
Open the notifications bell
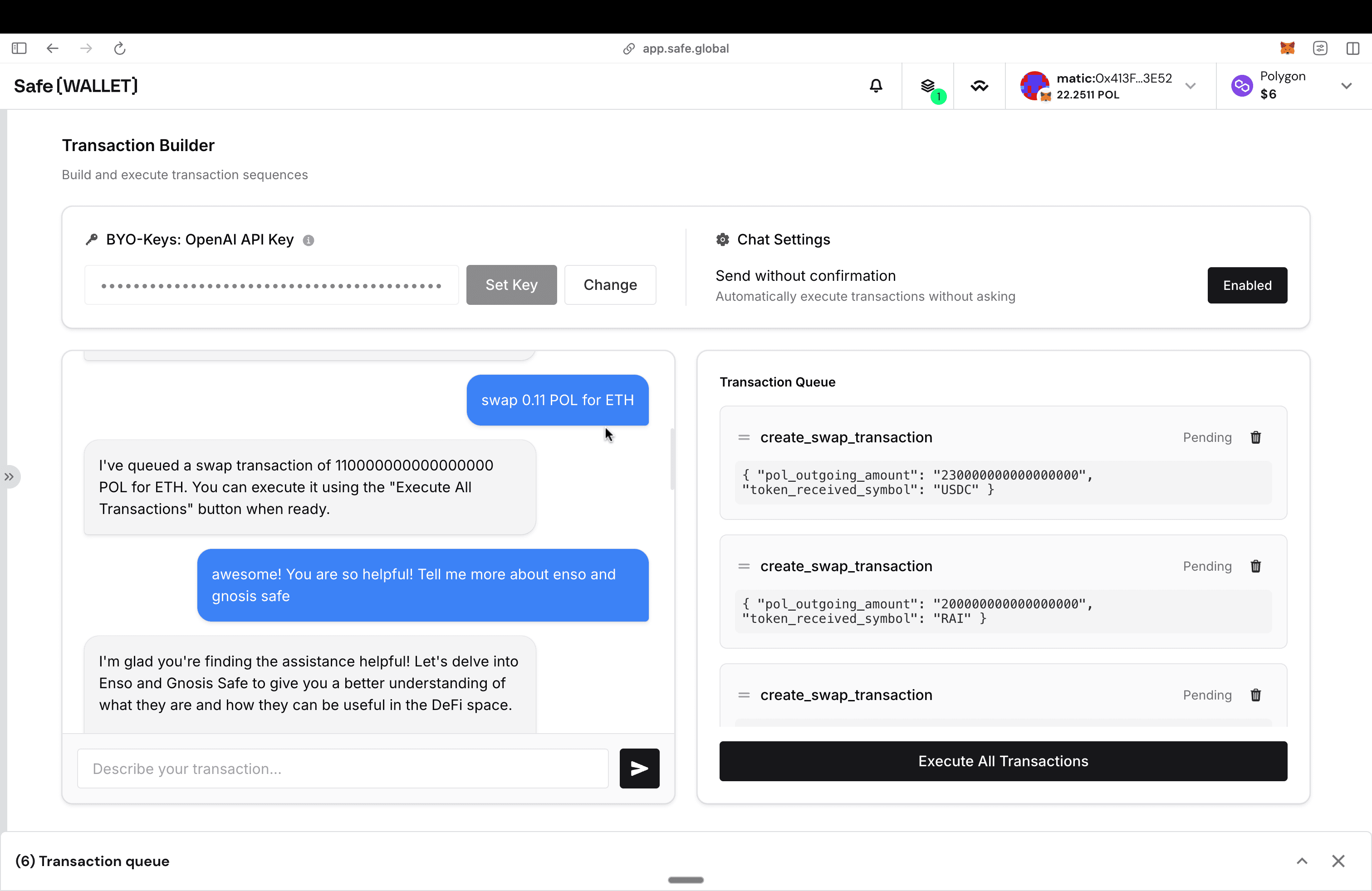click(x=876, y=86)
